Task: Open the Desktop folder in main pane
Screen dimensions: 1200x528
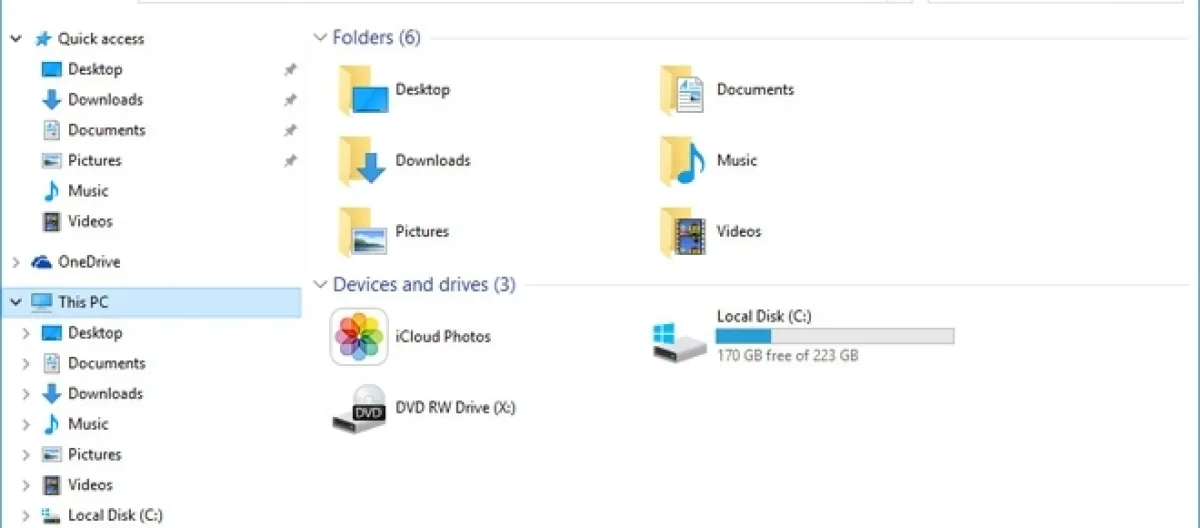Action: point(362,90)
